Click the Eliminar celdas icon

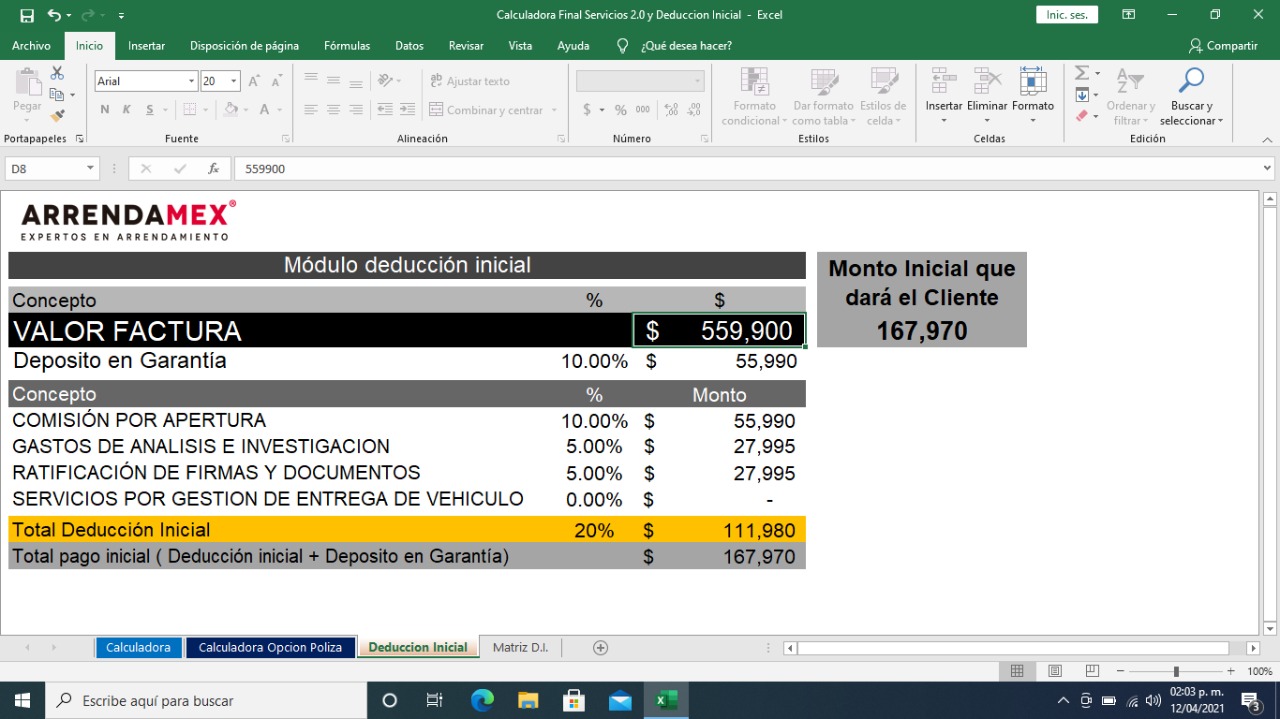[x=987, y=81]
